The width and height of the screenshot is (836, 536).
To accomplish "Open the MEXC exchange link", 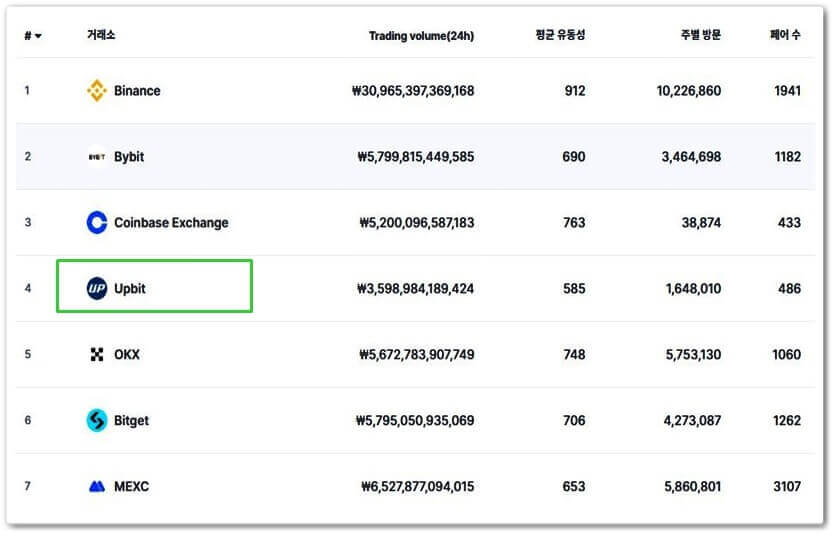I will click(x=131, y=487).
